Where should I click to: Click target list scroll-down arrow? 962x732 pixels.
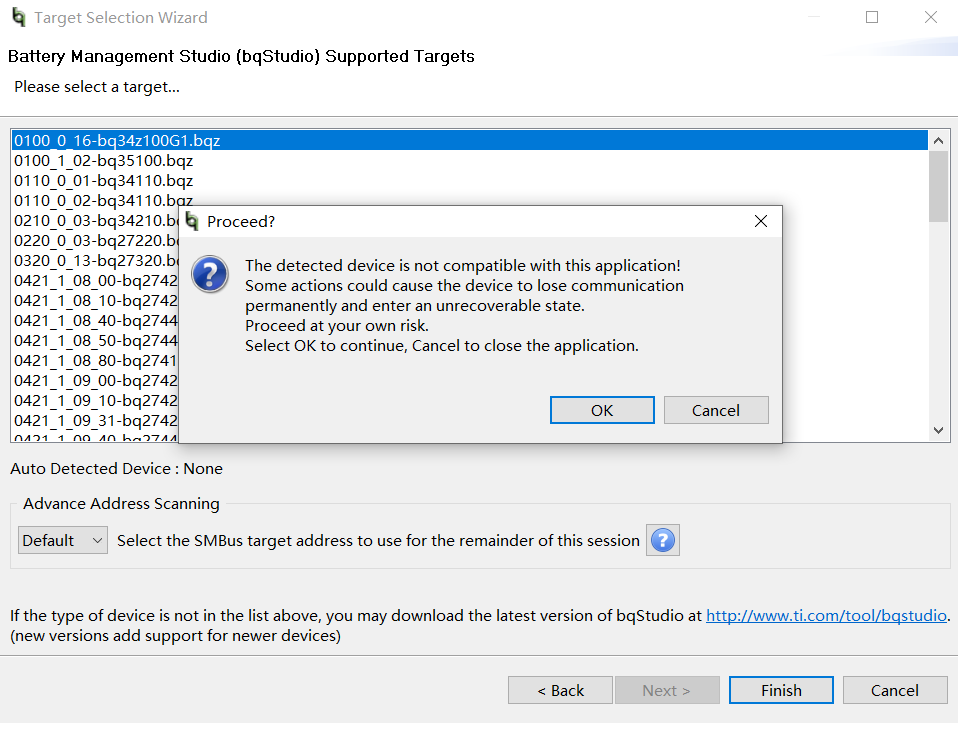(938, 430)
